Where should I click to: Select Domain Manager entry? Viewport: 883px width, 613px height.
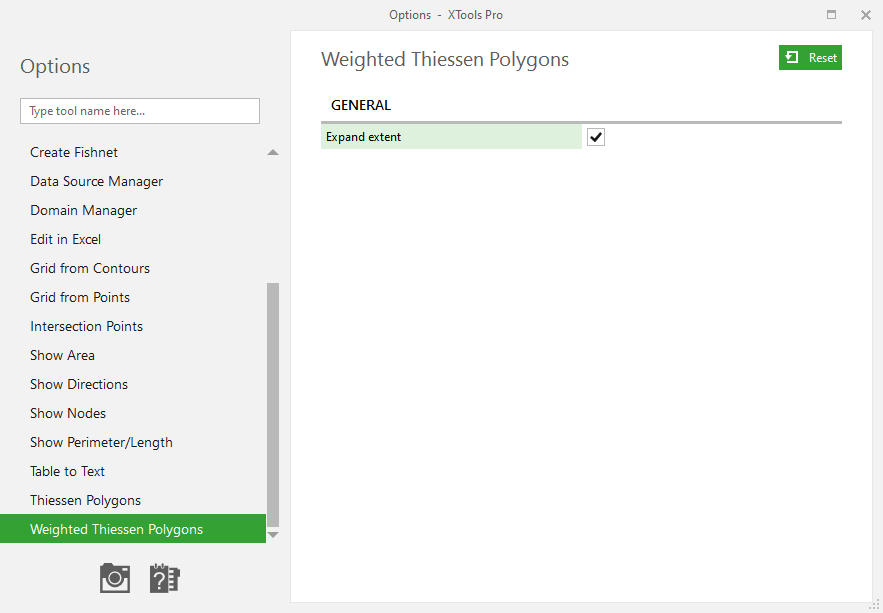[83, 210]
